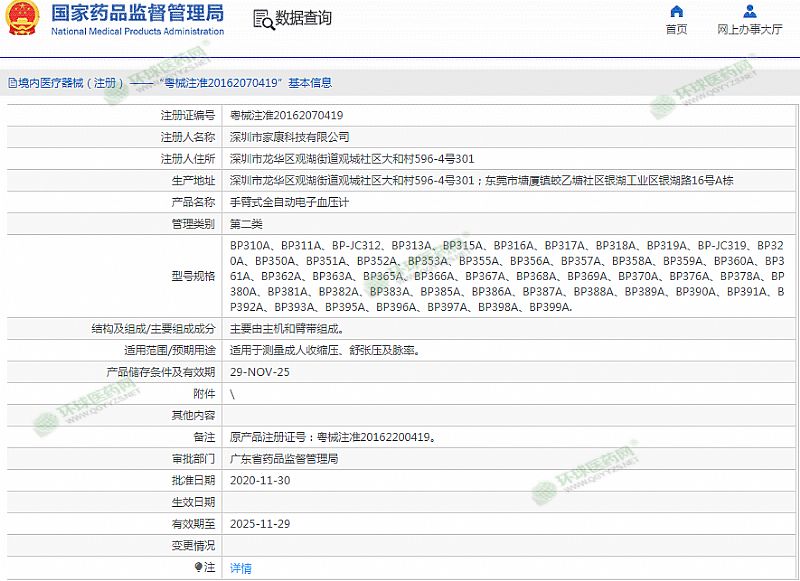Click the expiry date 2025-11-29
This screenshot has width=800, height=581.
click(x=259, y=523)
